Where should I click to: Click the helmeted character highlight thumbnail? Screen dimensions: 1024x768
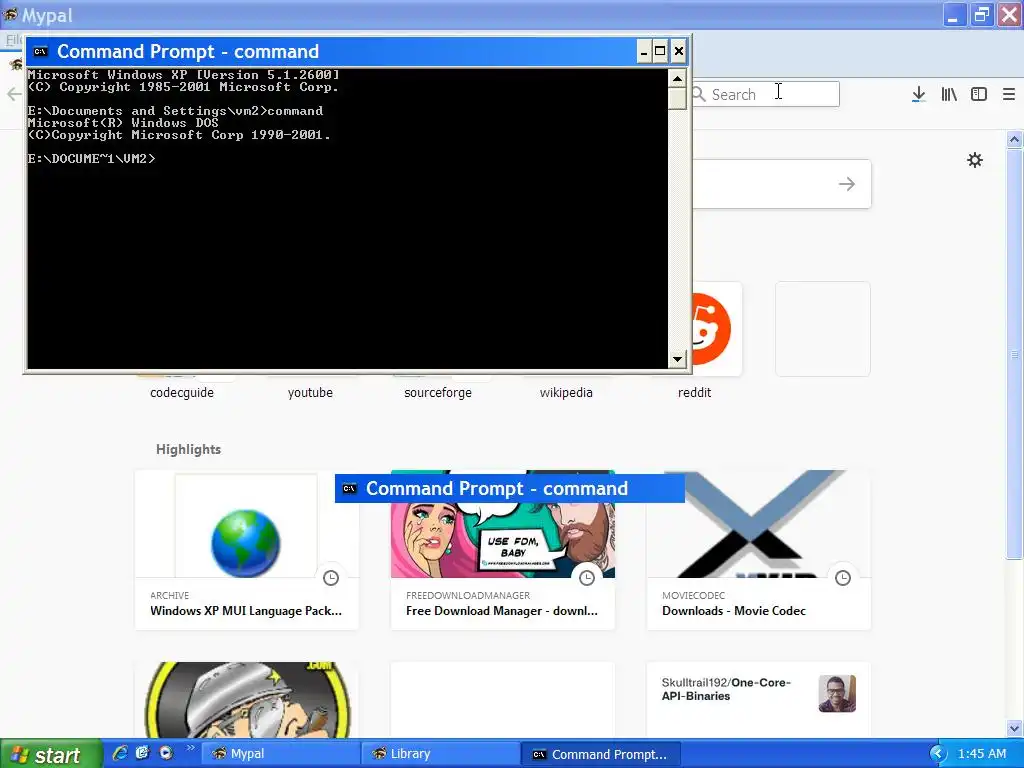click(247, 700)
